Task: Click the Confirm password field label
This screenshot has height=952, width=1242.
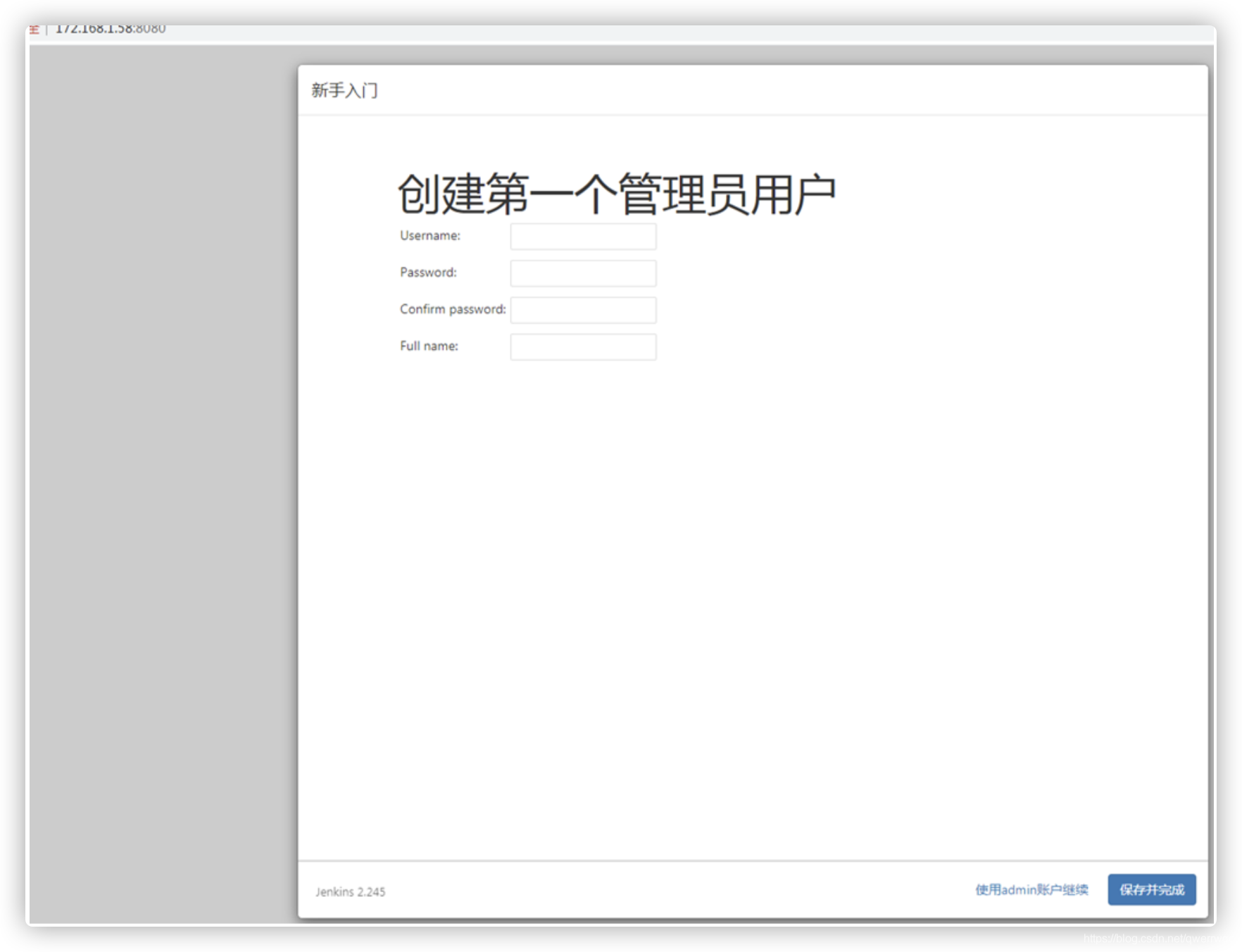Action: pyautogui.click(x=452, y=308)
